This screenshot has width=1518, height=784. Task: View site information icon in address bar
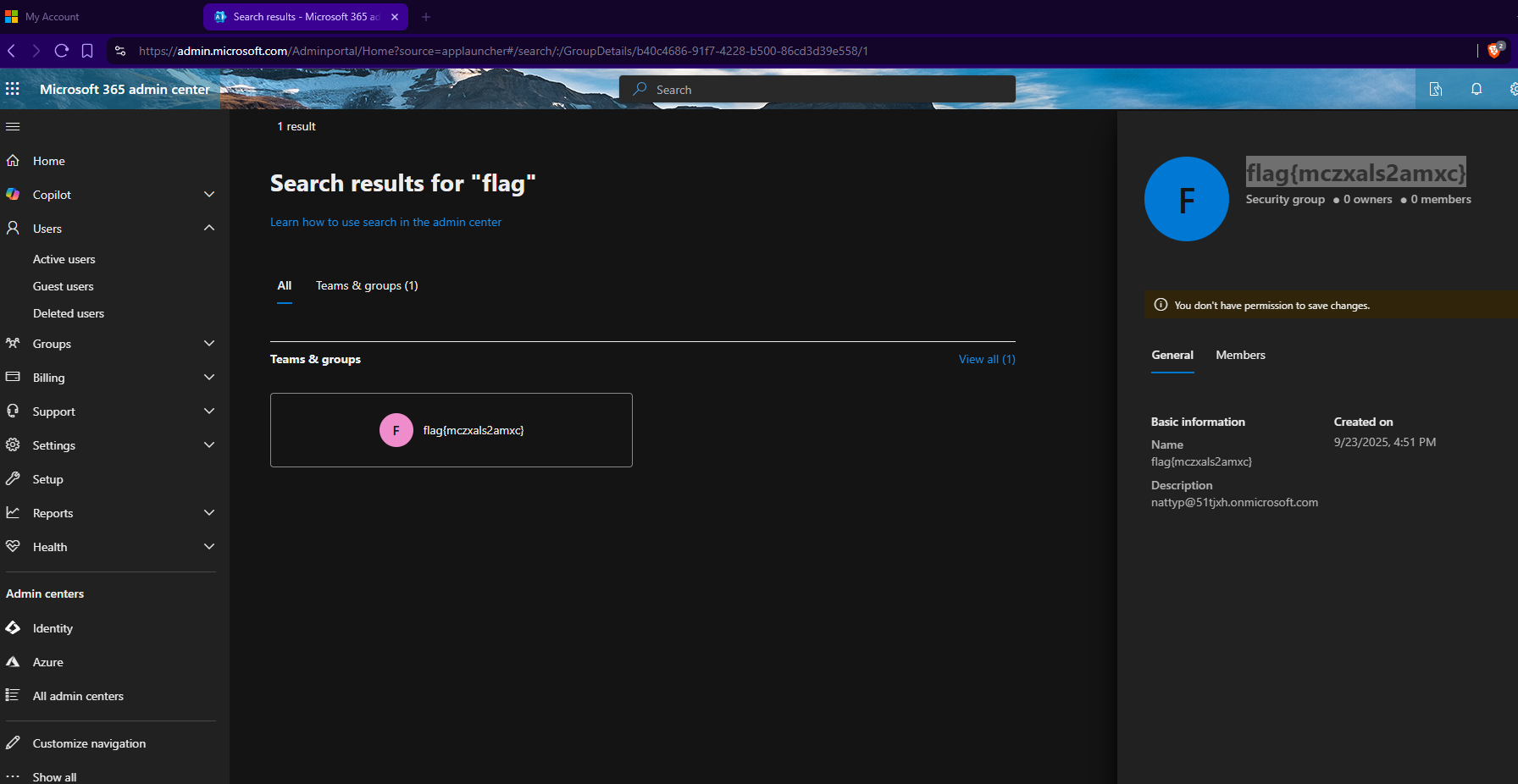click(x=120, y=51)
